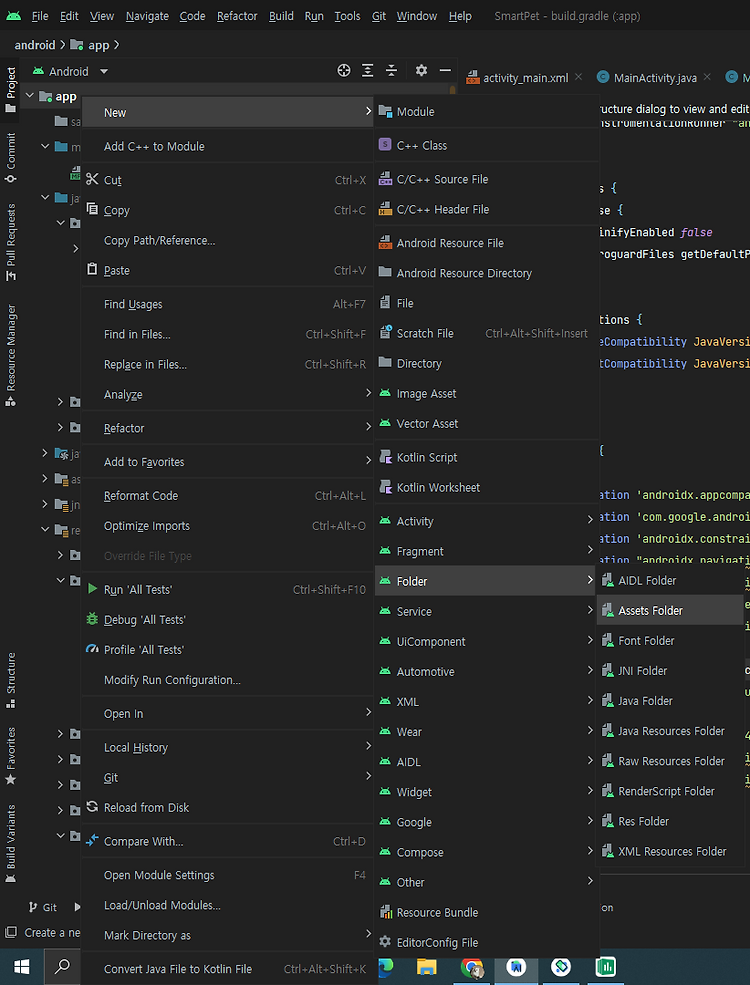Click the Font Folder entry
750x985 pixels.
point(670,641)
